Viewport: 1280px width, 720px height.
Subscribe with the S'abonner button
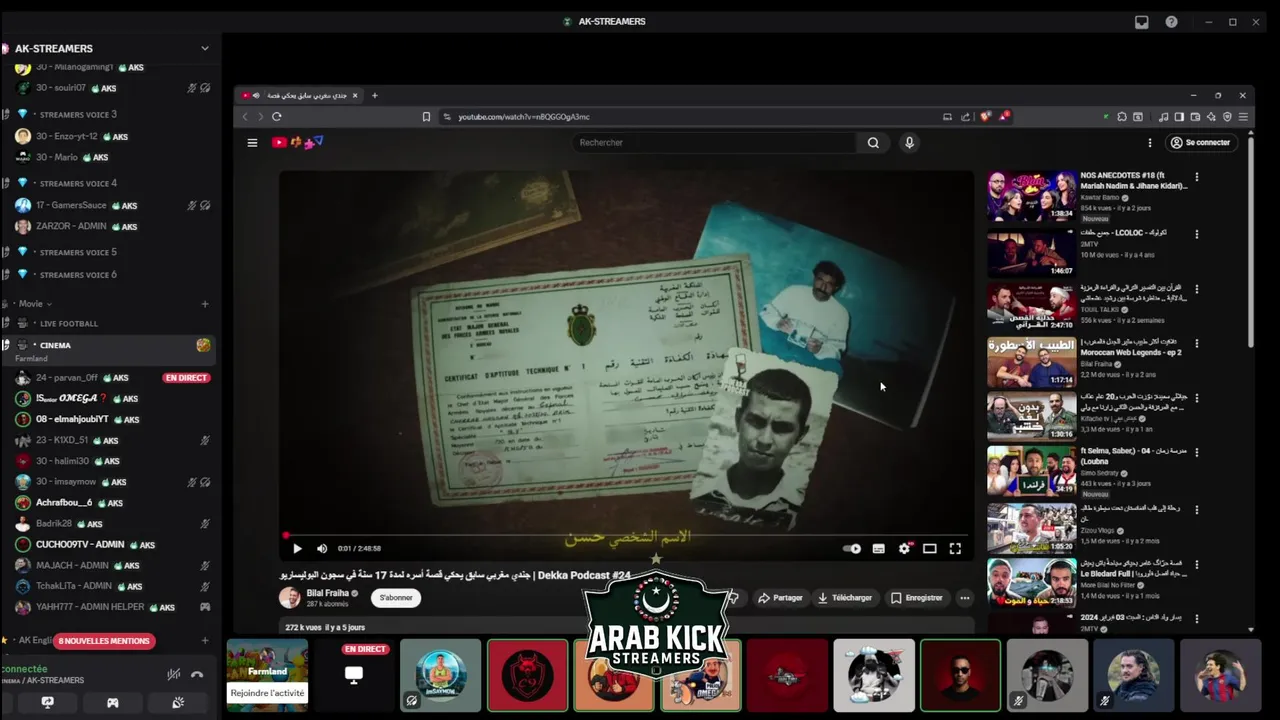(x=396, y=598)
